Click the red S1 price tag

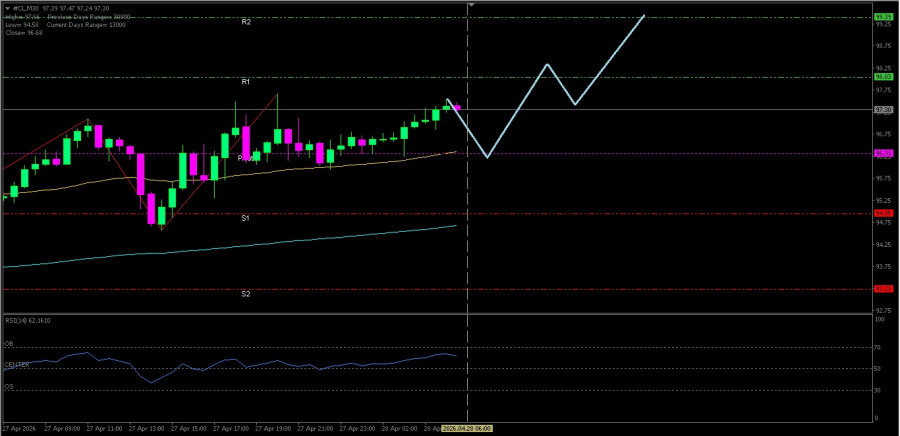883,213
